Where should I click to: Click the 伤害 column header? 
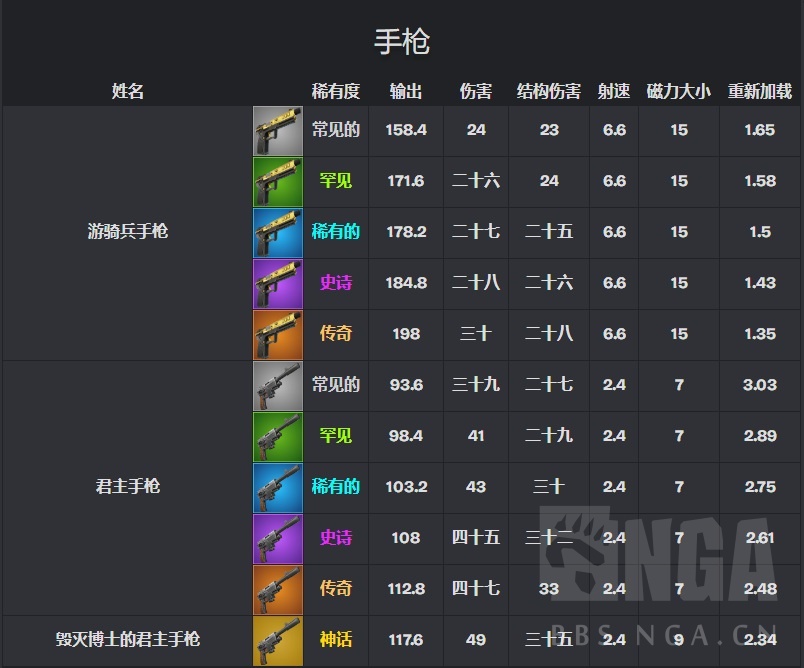476,91
